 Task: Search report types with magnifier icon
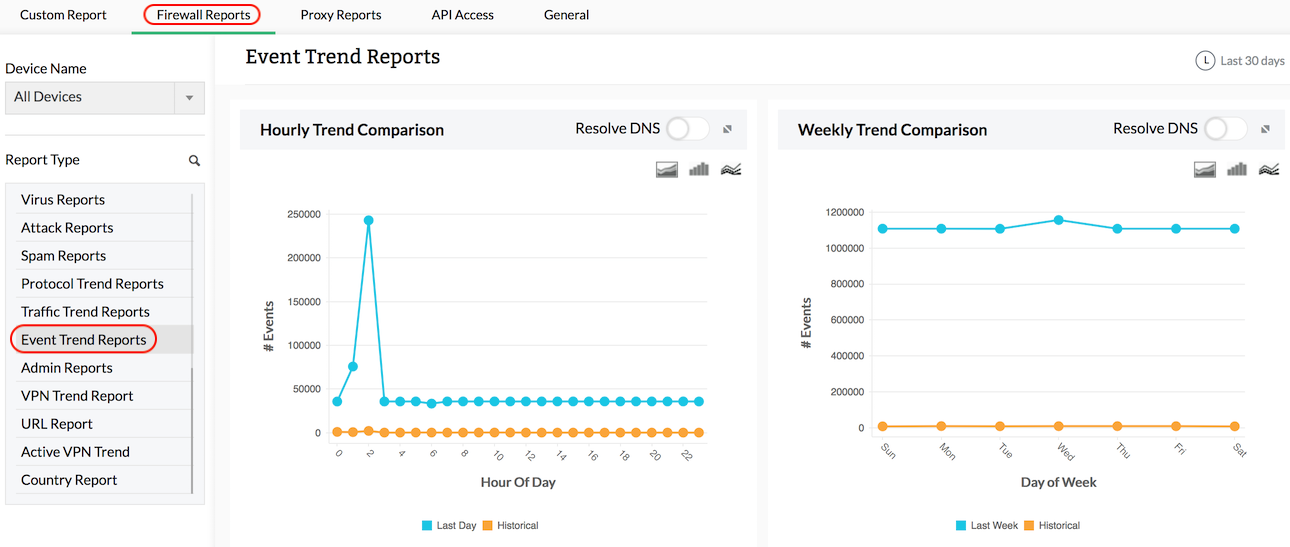pyautogui.click(x=194, y=160)
